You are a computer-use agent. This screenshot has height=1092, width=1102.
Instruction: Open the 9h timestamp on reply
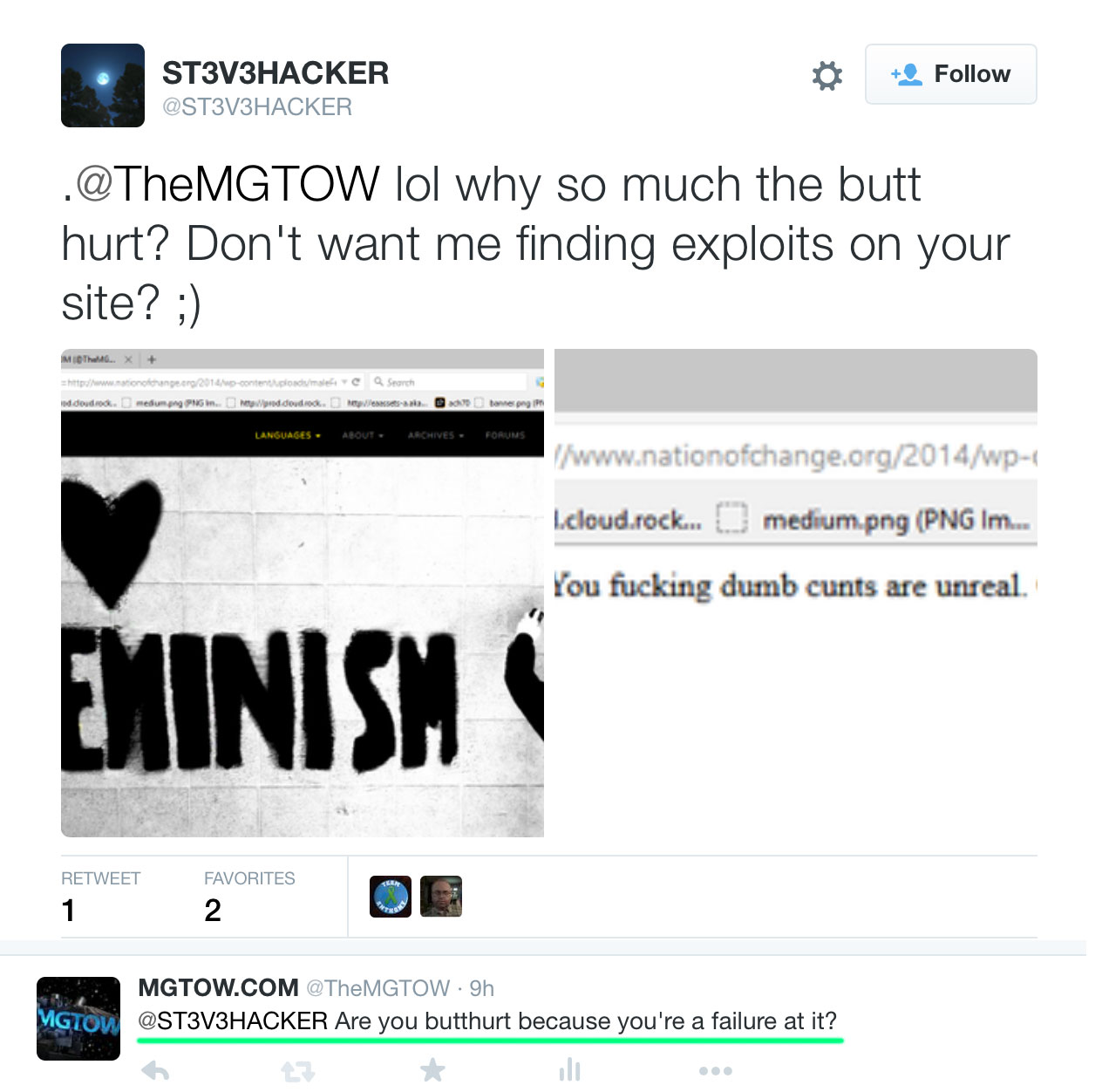point(482,988)
